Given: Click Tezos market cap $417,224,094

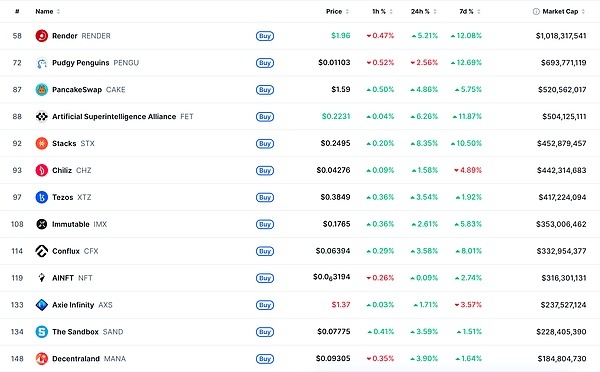Looking at the screenshot, I should coord(562,197).
